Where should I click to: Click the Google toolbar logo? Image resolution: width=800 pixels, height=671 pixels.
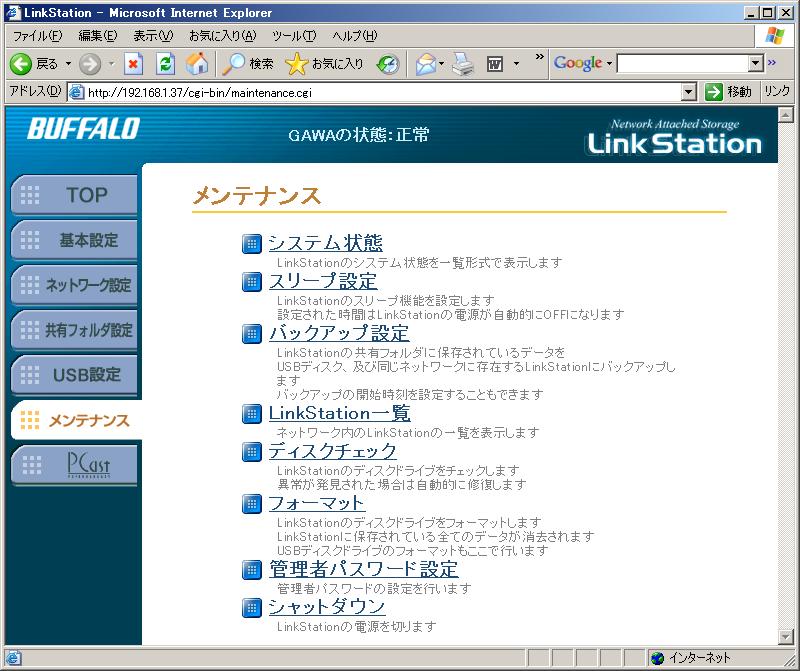pos(578,63)
